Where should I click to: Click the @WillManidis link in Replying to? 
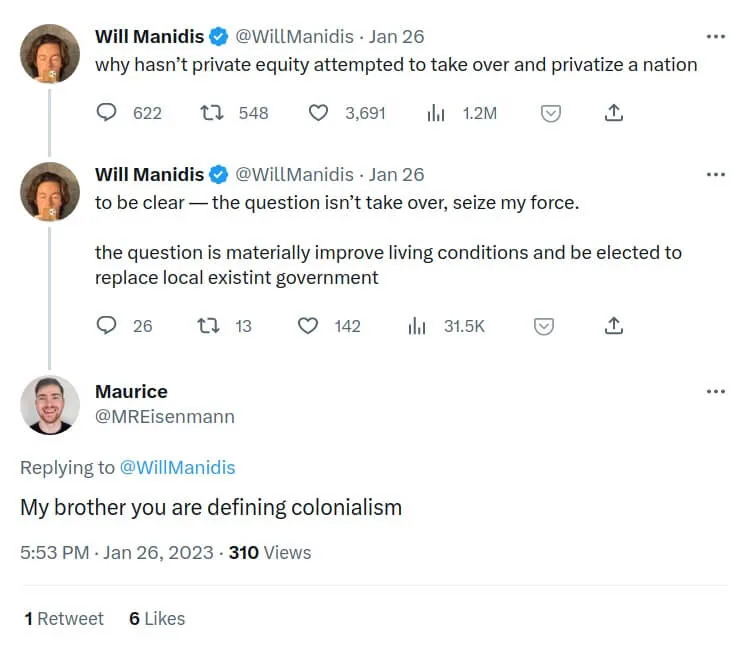point(177,467)
